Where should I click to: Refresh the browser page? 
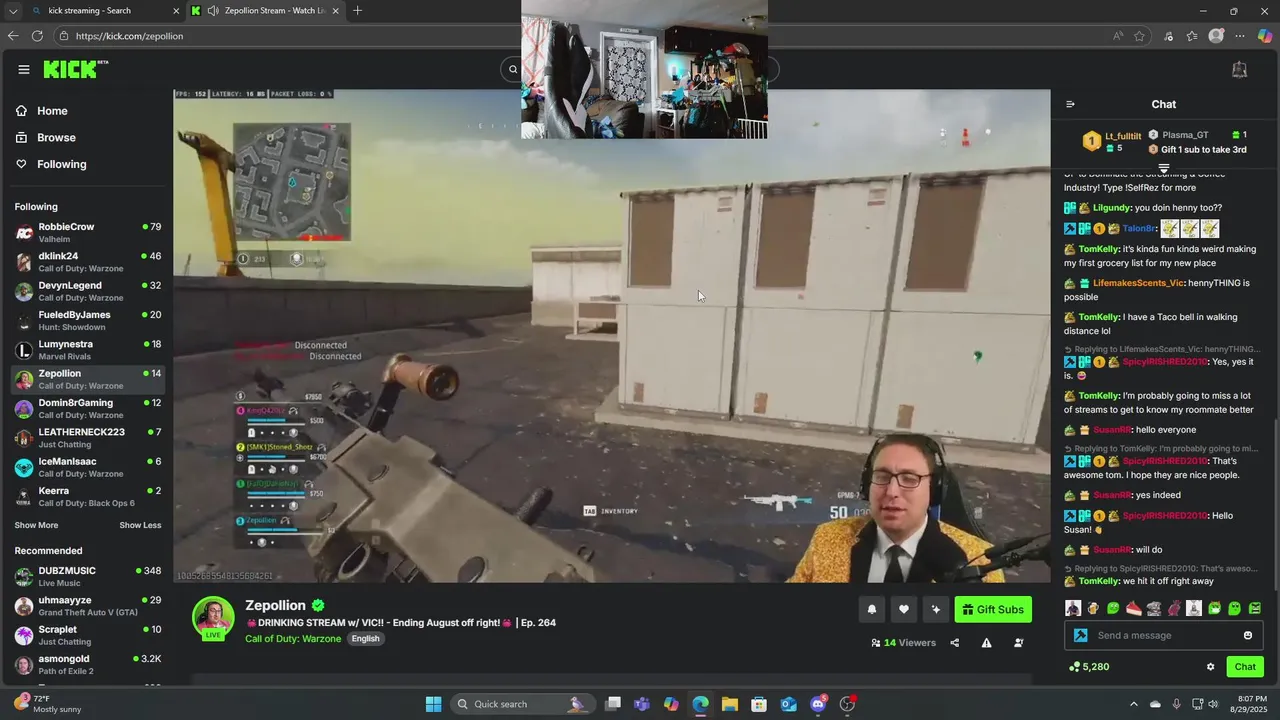[x=37, y=36]
